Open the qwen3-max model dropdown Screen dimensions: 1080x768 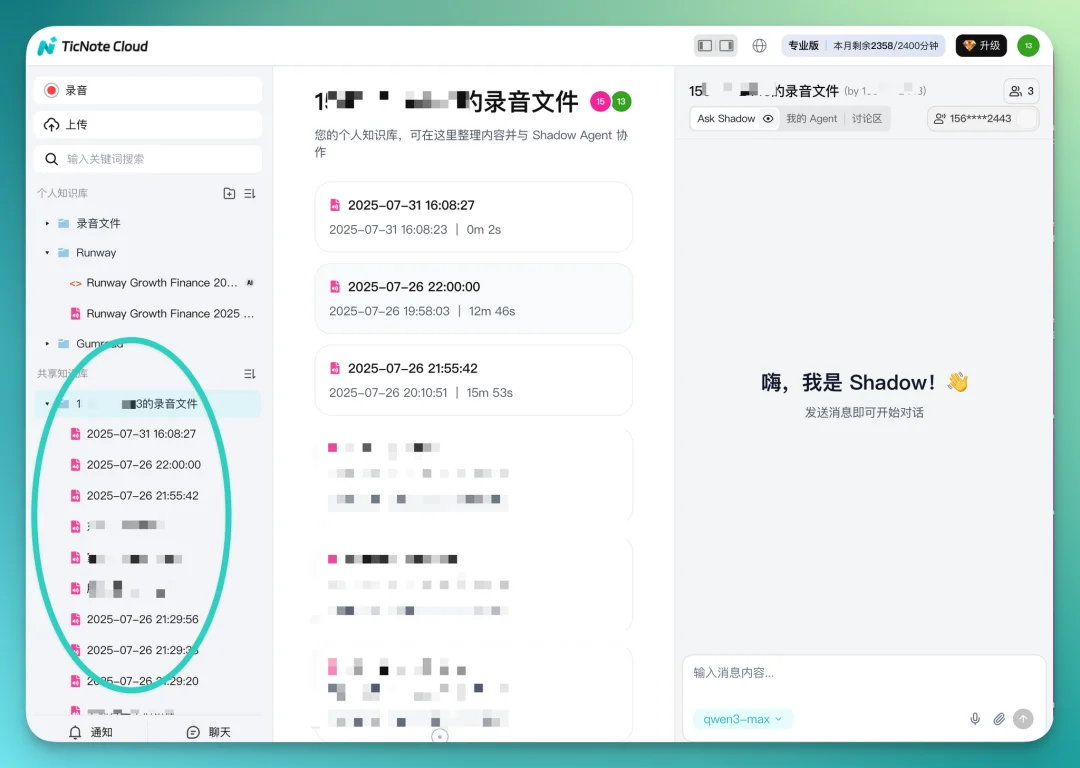(742, 718)
